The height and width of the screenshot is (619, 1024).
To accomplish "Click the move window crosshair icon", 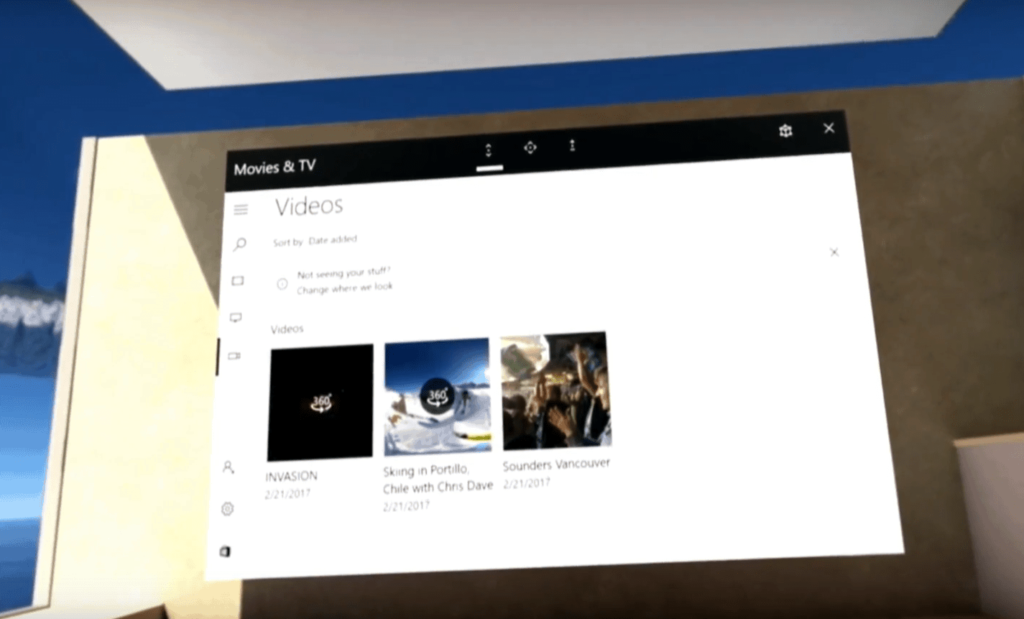I will click(530, 148).
